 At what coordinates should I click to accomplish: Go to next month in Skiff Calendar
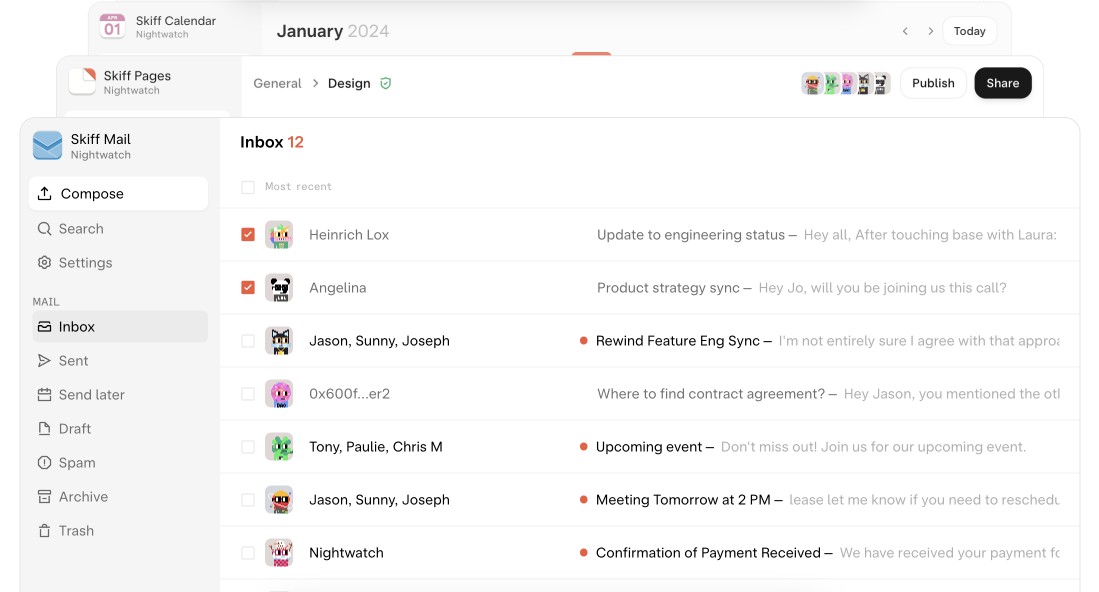(x=931, y=31)
